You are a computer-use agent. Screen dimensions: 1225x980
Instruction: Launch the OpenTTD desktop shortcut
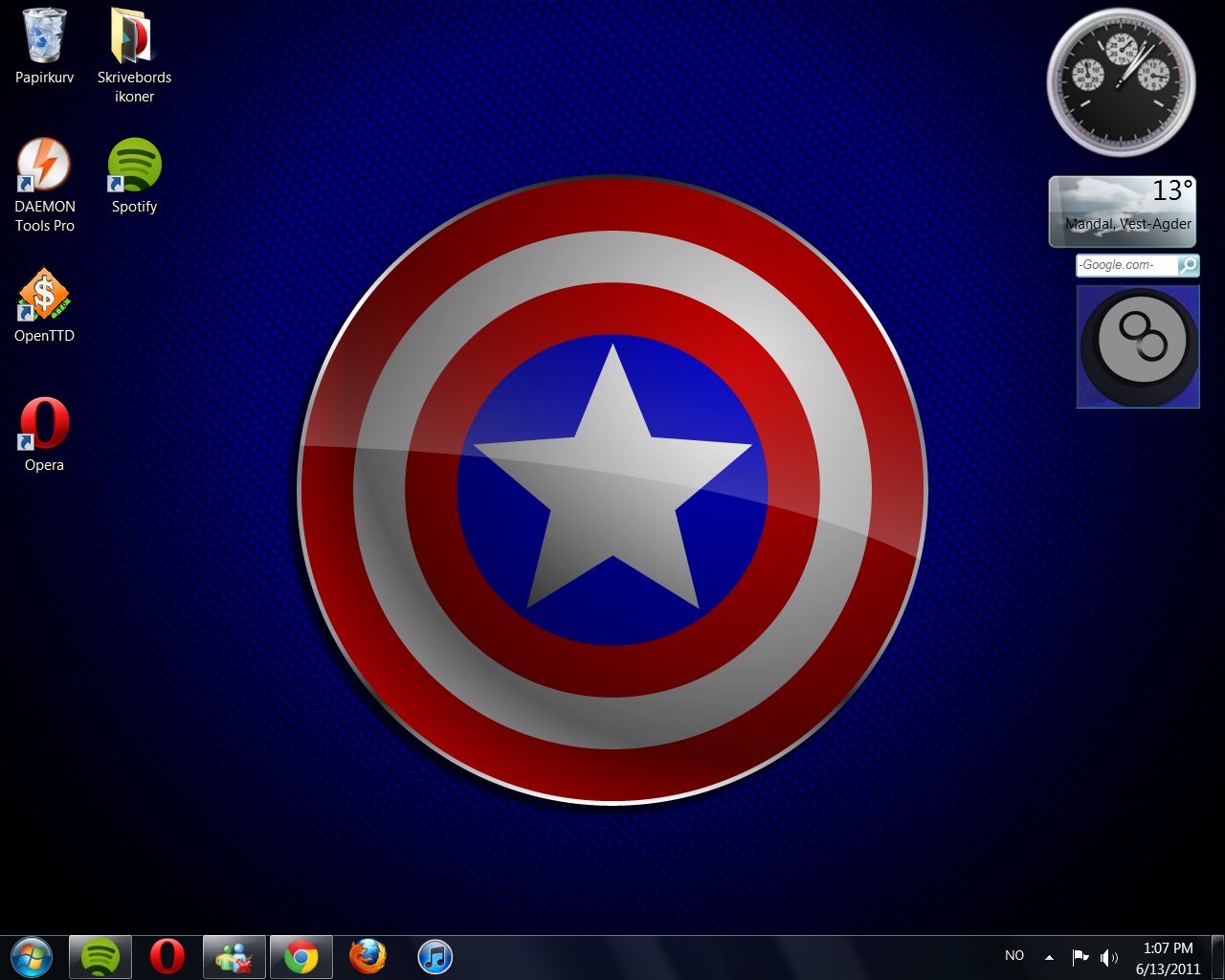pos(44,304)
